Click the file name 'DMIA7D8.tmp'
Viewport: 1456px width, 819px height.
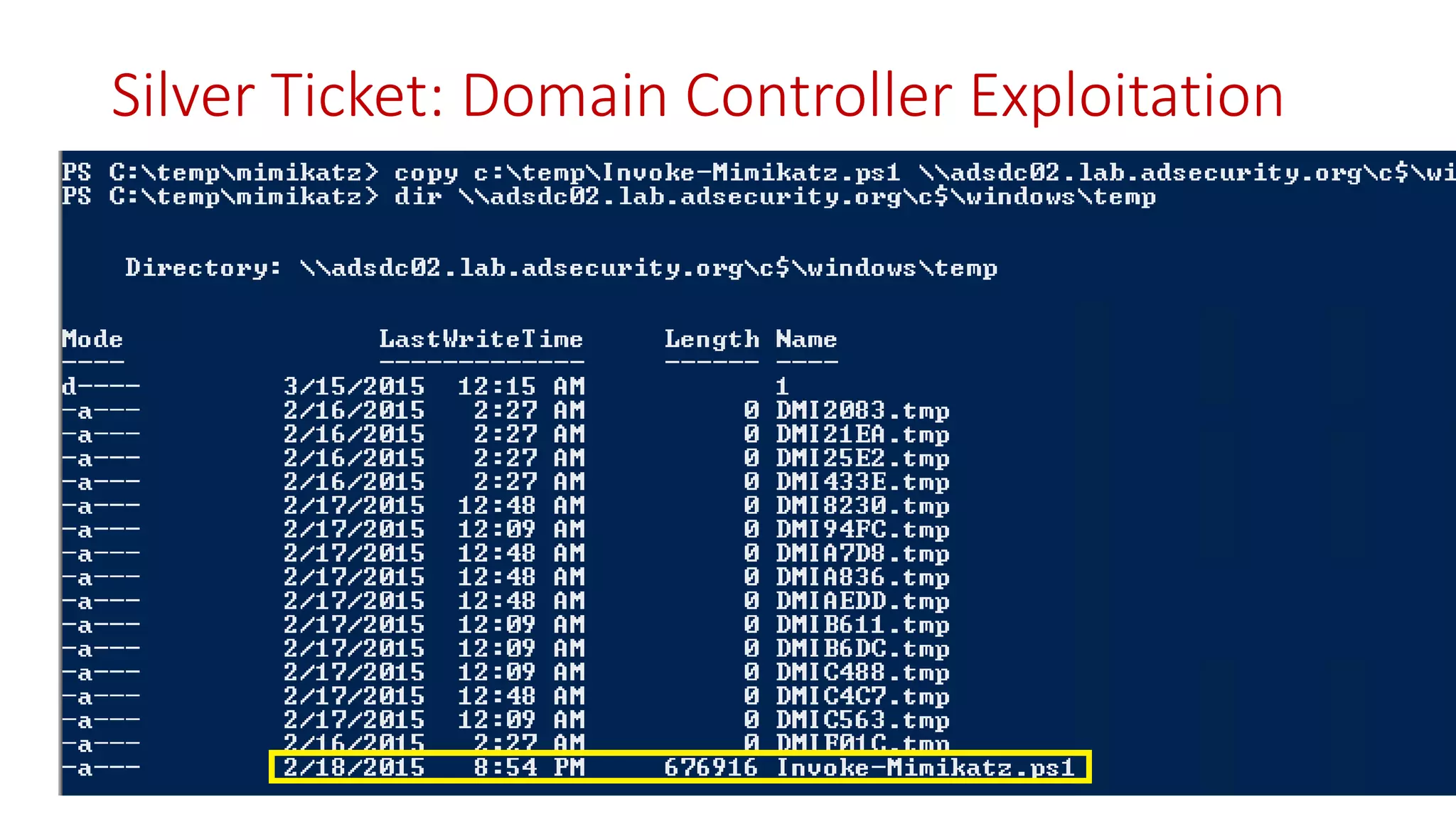point(862,554)
